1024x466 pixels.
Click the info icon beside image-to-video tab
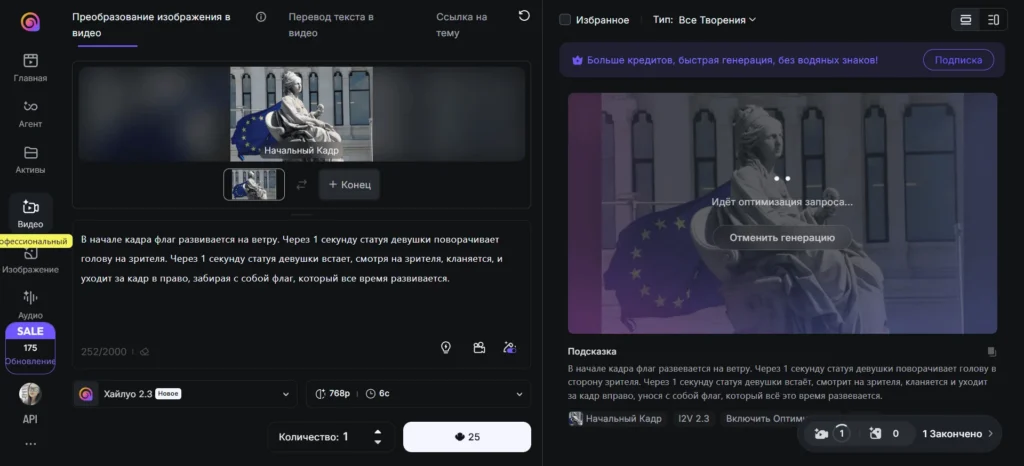[261, 17]
